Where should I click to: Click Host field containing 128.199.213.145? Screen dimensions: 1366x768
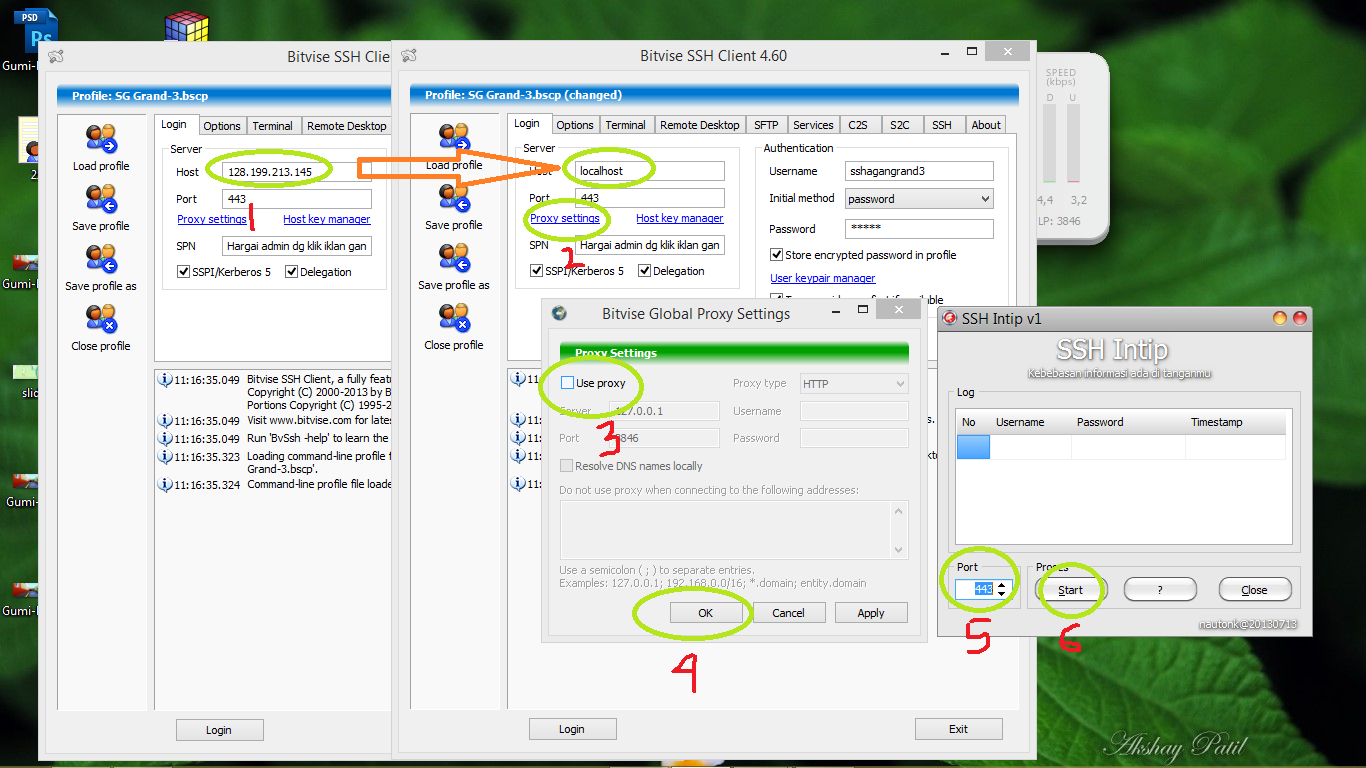pos(297,172)
